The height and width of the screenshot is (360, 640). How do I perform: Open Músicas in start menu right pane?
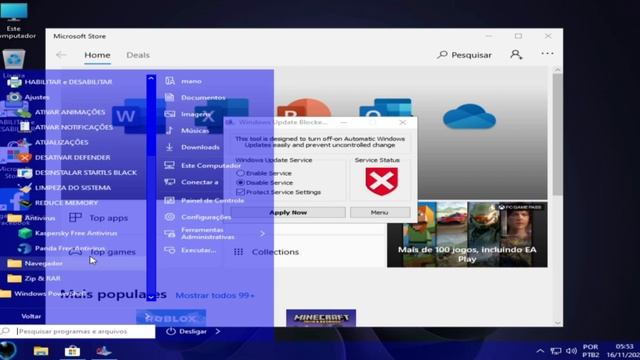click(x=187, y=131)
